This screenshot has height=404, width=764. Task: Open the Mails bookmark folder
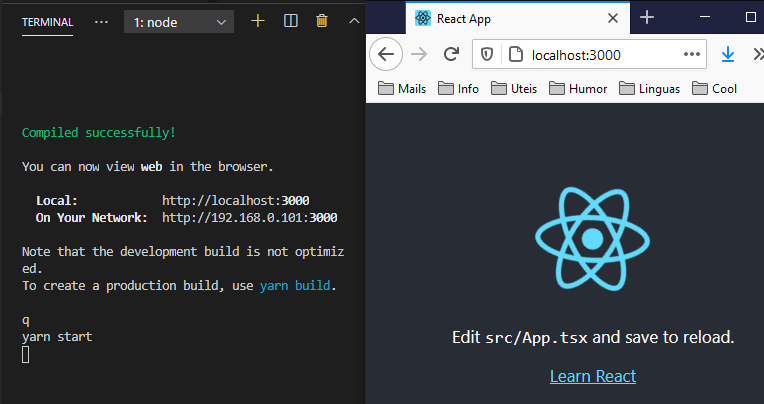pos(402,89)
